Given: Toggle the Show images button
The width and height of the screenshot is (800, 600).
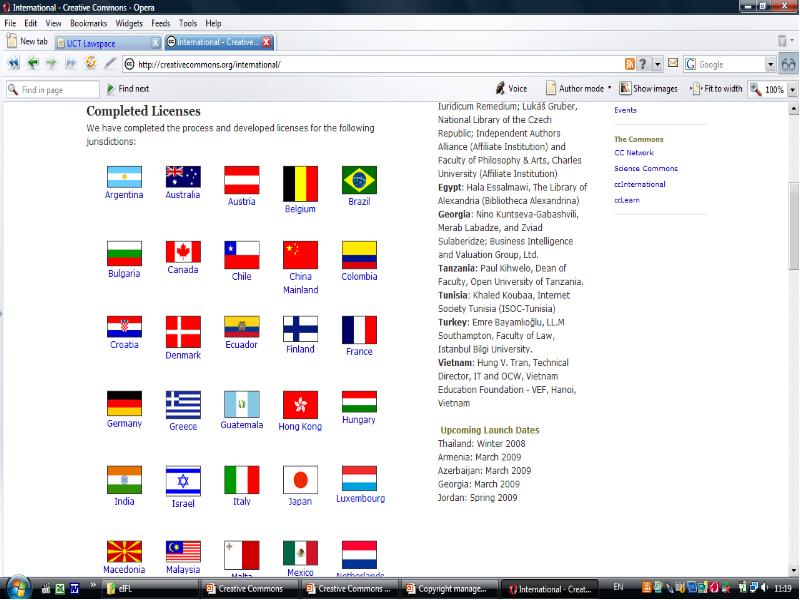Looking at the screenshot, I should [x=648, y=89].
